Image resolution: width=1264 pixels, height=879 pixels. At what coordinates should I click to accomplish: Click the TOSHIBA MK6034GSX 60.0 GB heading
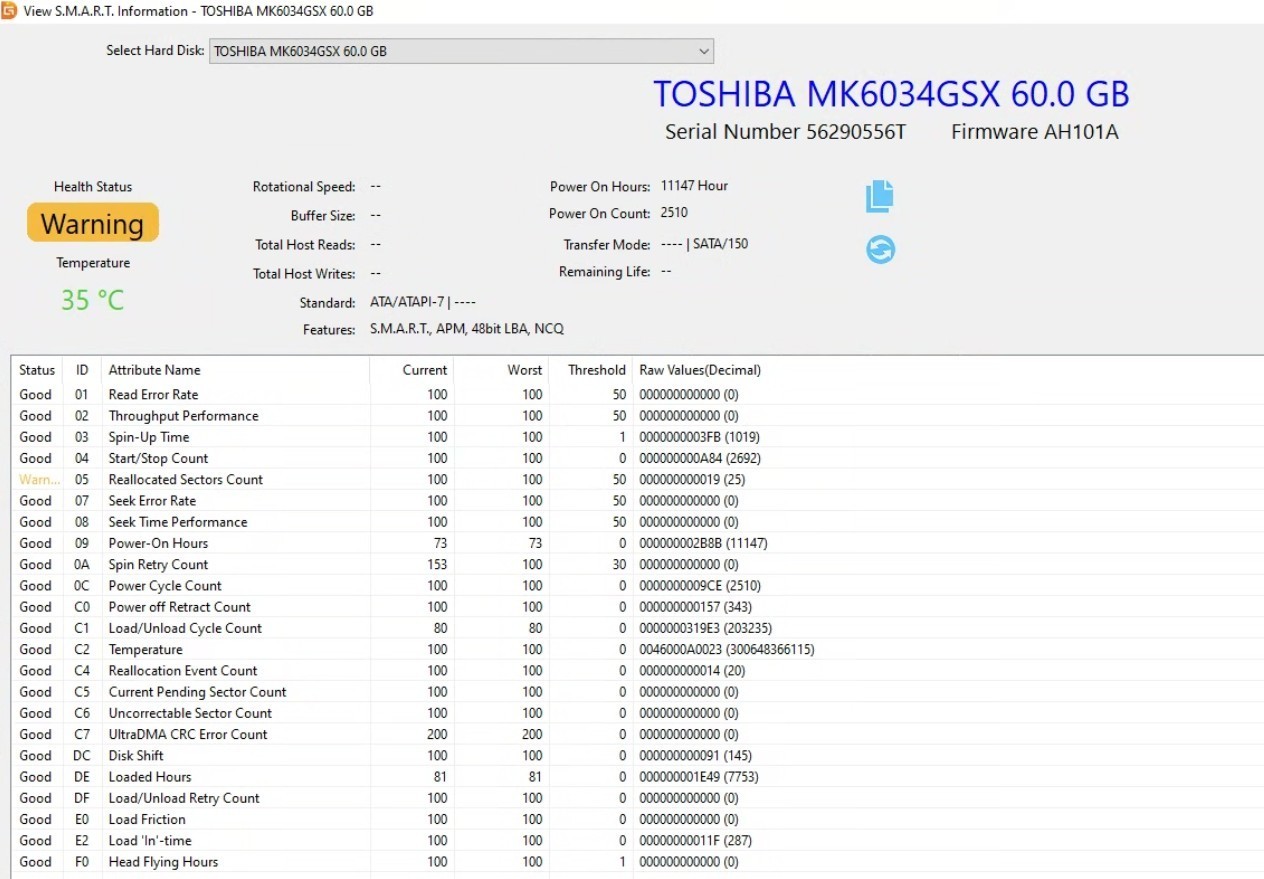(x=891, y=94)
